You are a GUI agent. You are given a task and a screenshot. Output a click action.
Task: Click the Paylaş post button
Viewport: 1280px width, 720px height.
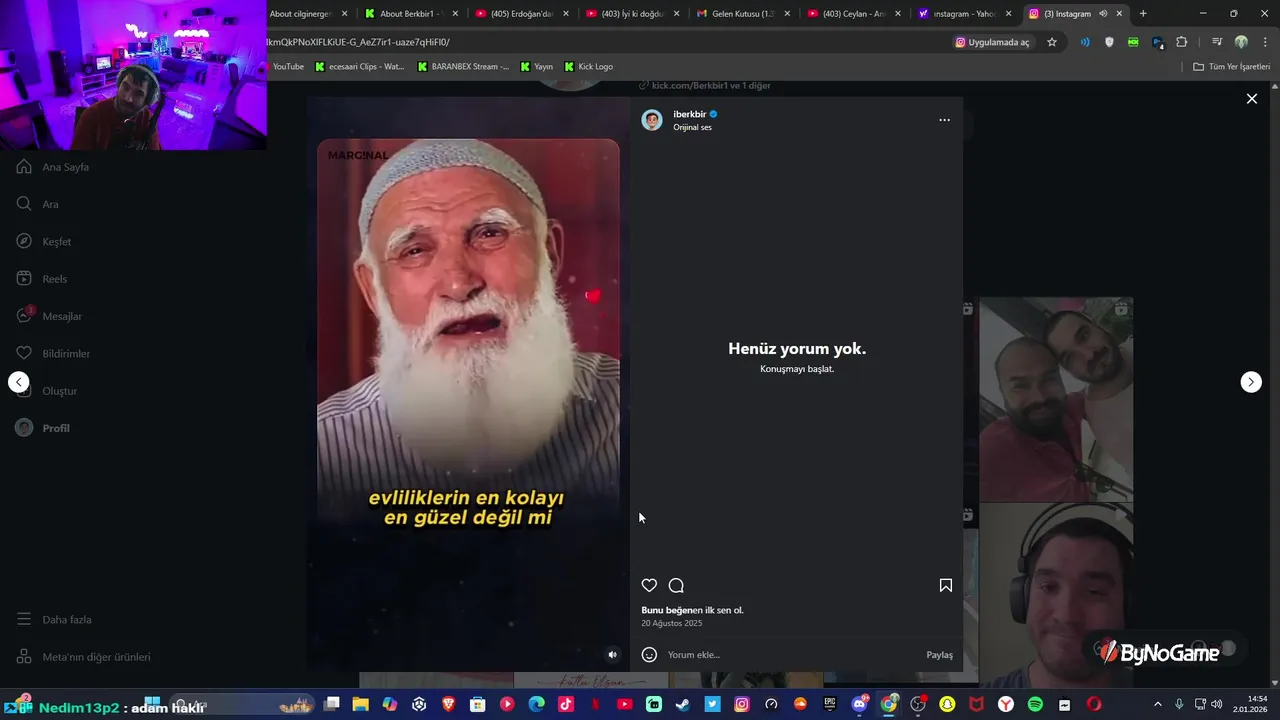pos(939,655)
